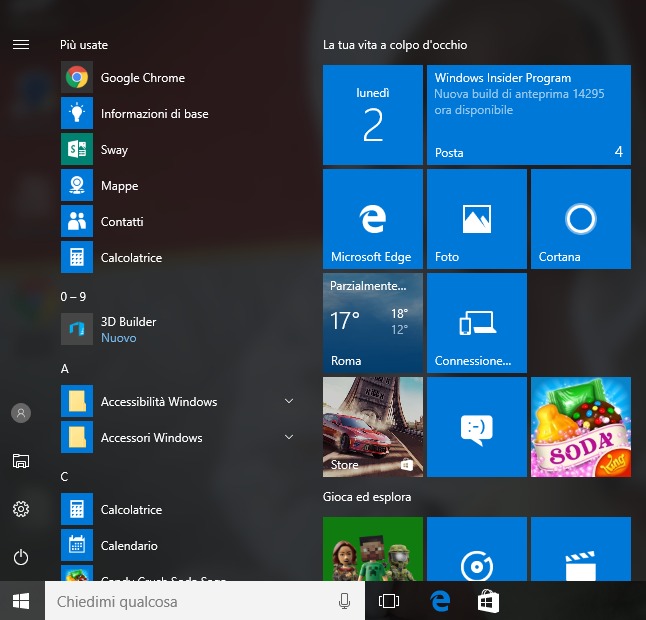This screenshot has height=620, width=646.
Task: Click the user account icon
Action: [21, 413]
